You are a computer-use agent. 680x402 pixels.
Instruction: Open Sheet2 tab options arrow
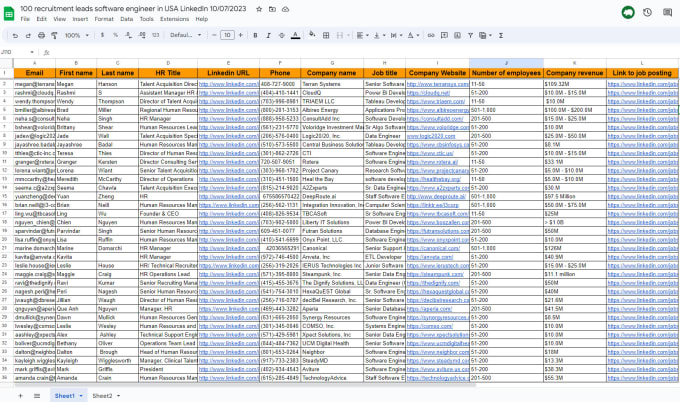[x=118, y=396]
